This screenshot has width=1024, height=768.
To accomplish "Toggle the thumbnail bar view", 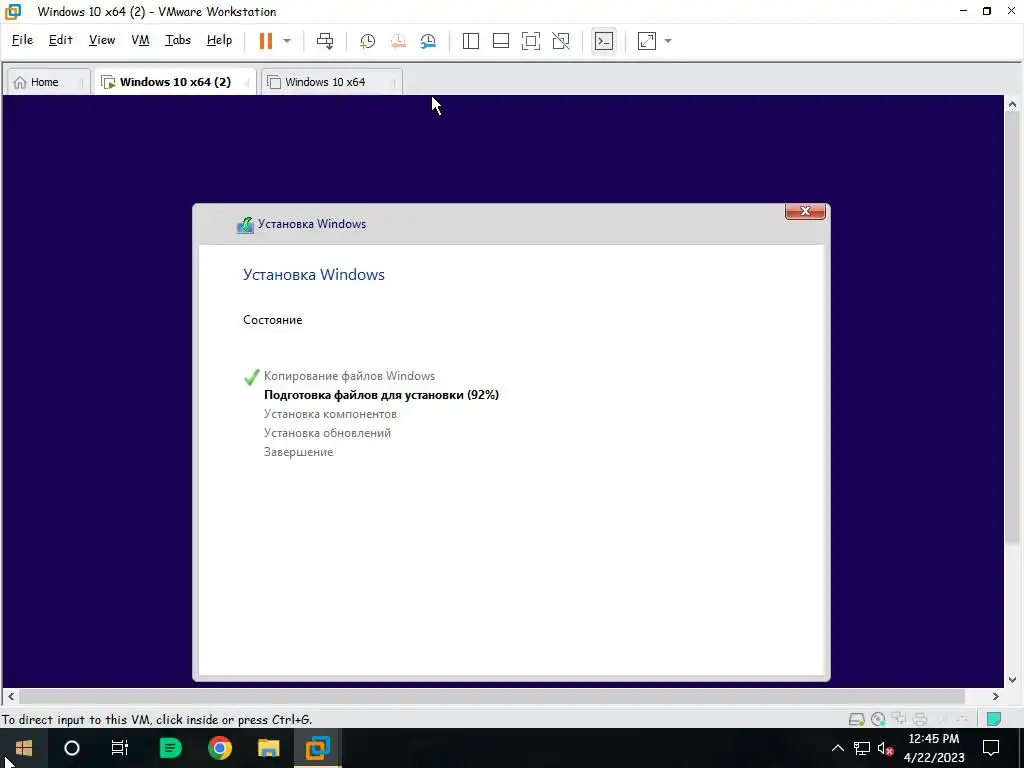I will click(500, 41).
